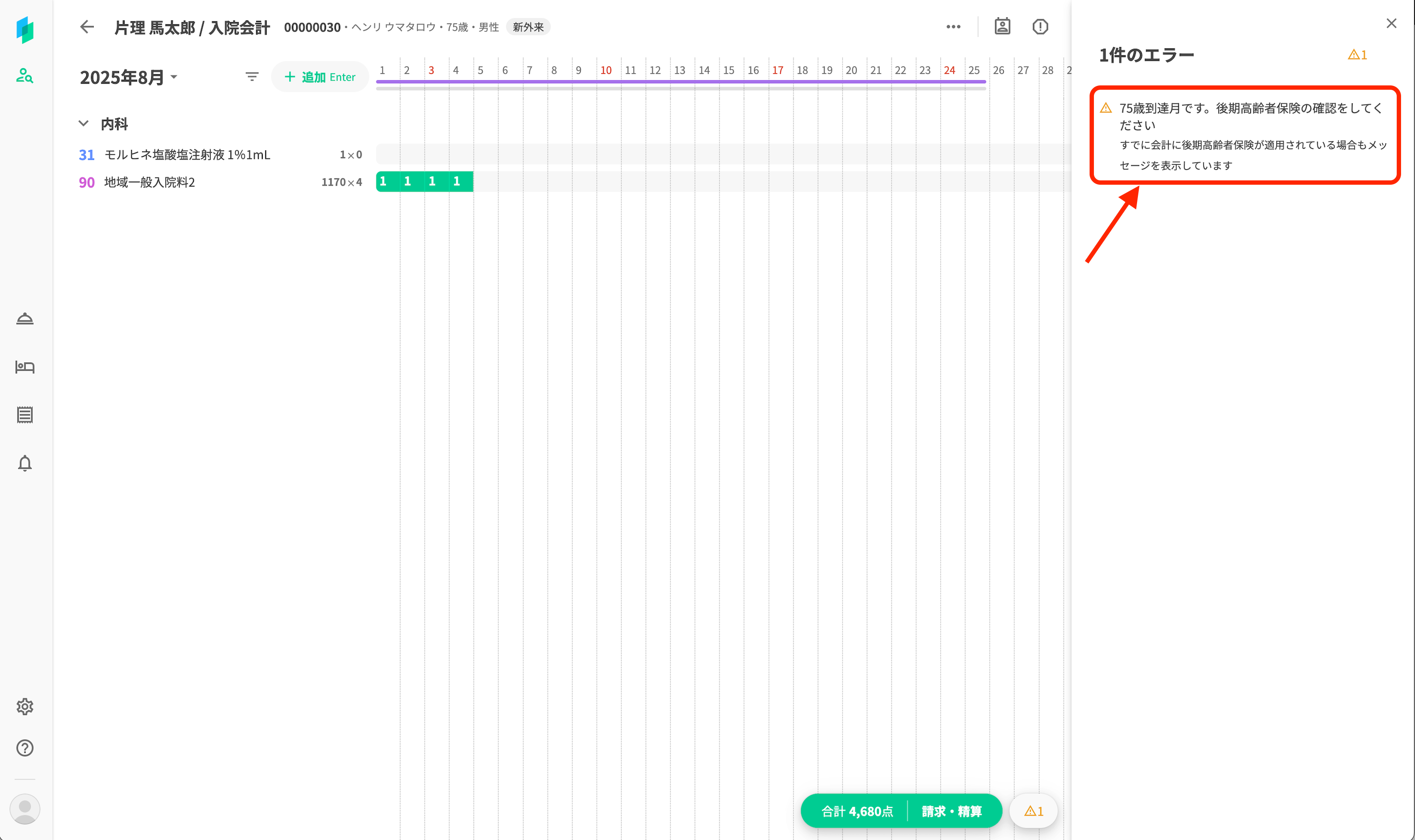Image resolution: width=1415 pixels, height=840 pixels.
Task: Open the patient profile card icon
Action: pos(1002,27)
